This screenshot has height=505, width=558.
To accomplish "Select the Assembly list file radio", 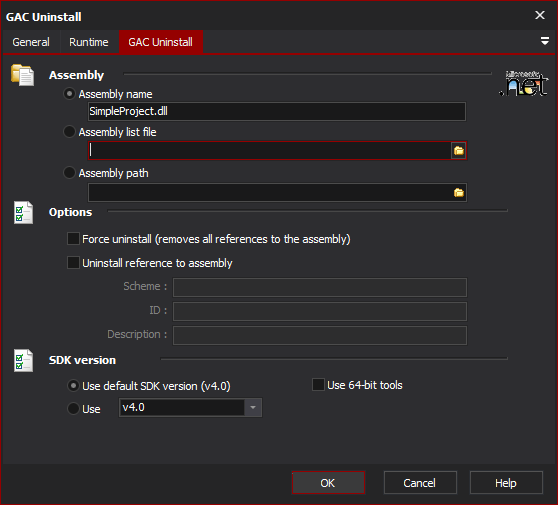I will [x=69, y=132].
